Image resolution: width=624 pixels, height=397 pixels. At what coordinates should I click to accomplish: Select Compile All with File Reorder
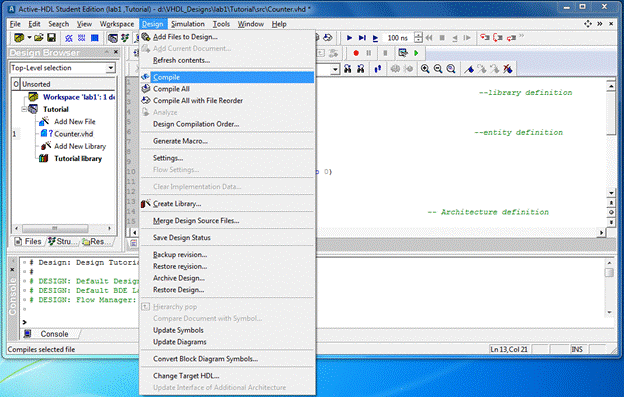[227, 101]
